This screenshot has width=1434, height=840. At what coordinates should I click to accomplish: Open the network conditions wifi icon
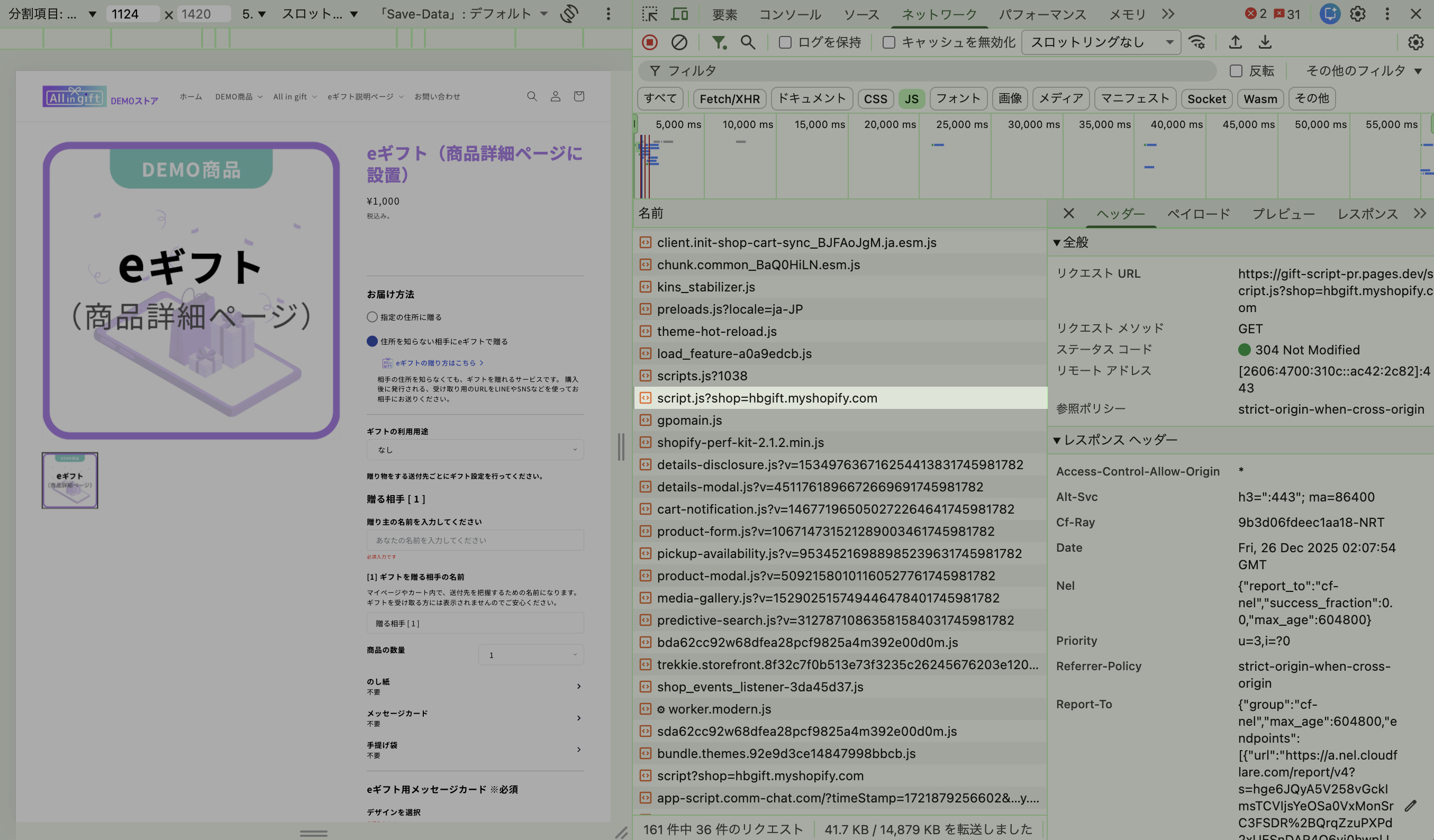click(x=1197, y=42)
